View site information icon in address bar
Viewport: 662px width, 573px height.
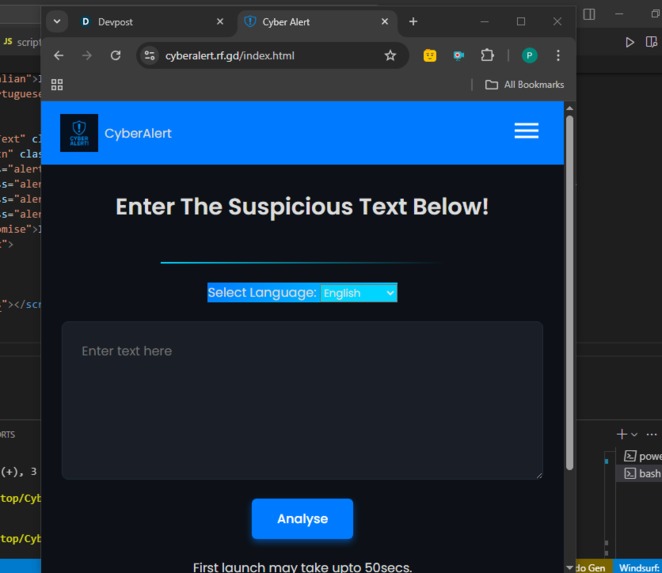149,55
